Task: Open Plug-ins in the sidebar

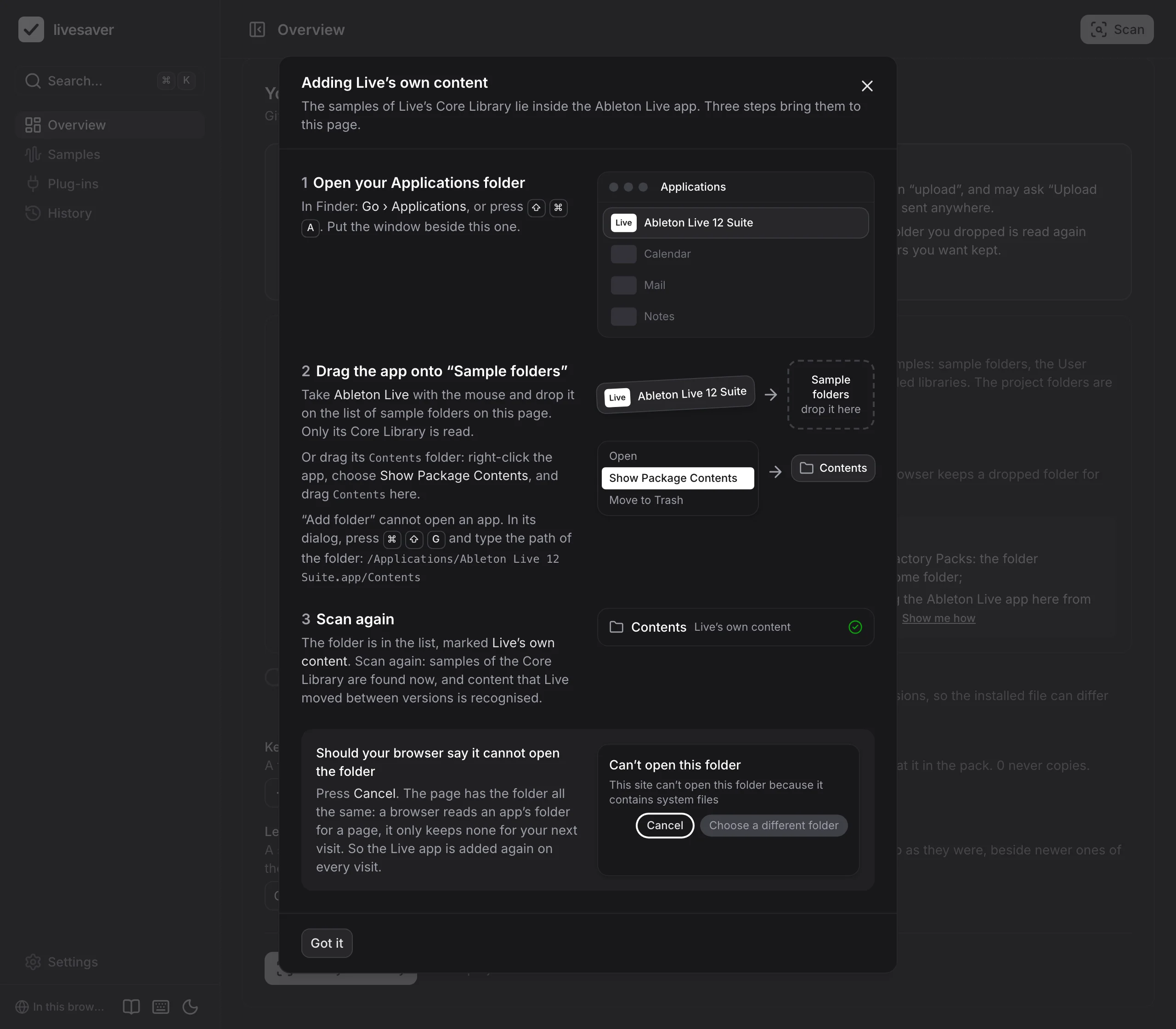Action: pyautogui.click(x=110, y=184)
